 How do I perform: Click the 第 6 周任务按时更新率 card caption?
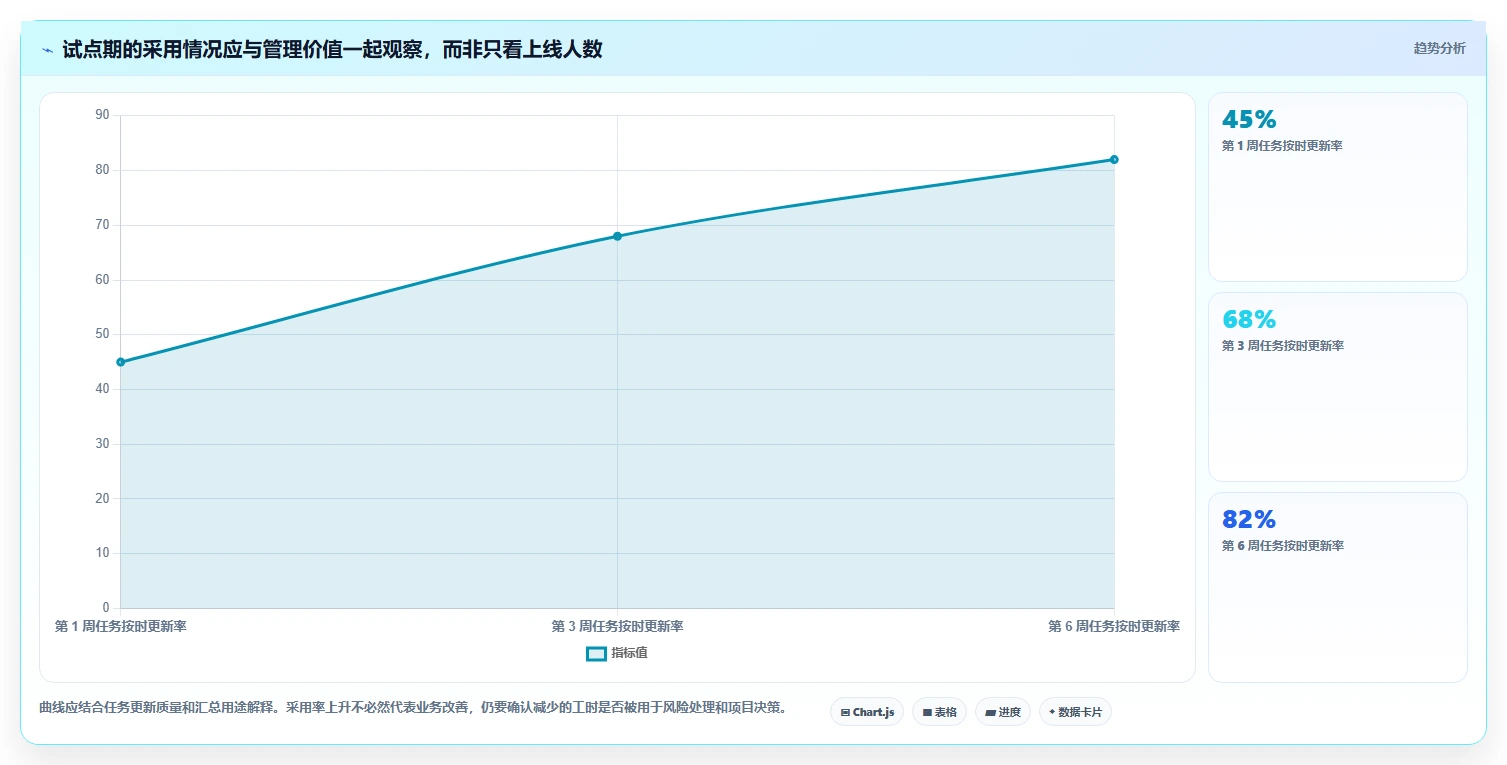point(1283,546)
